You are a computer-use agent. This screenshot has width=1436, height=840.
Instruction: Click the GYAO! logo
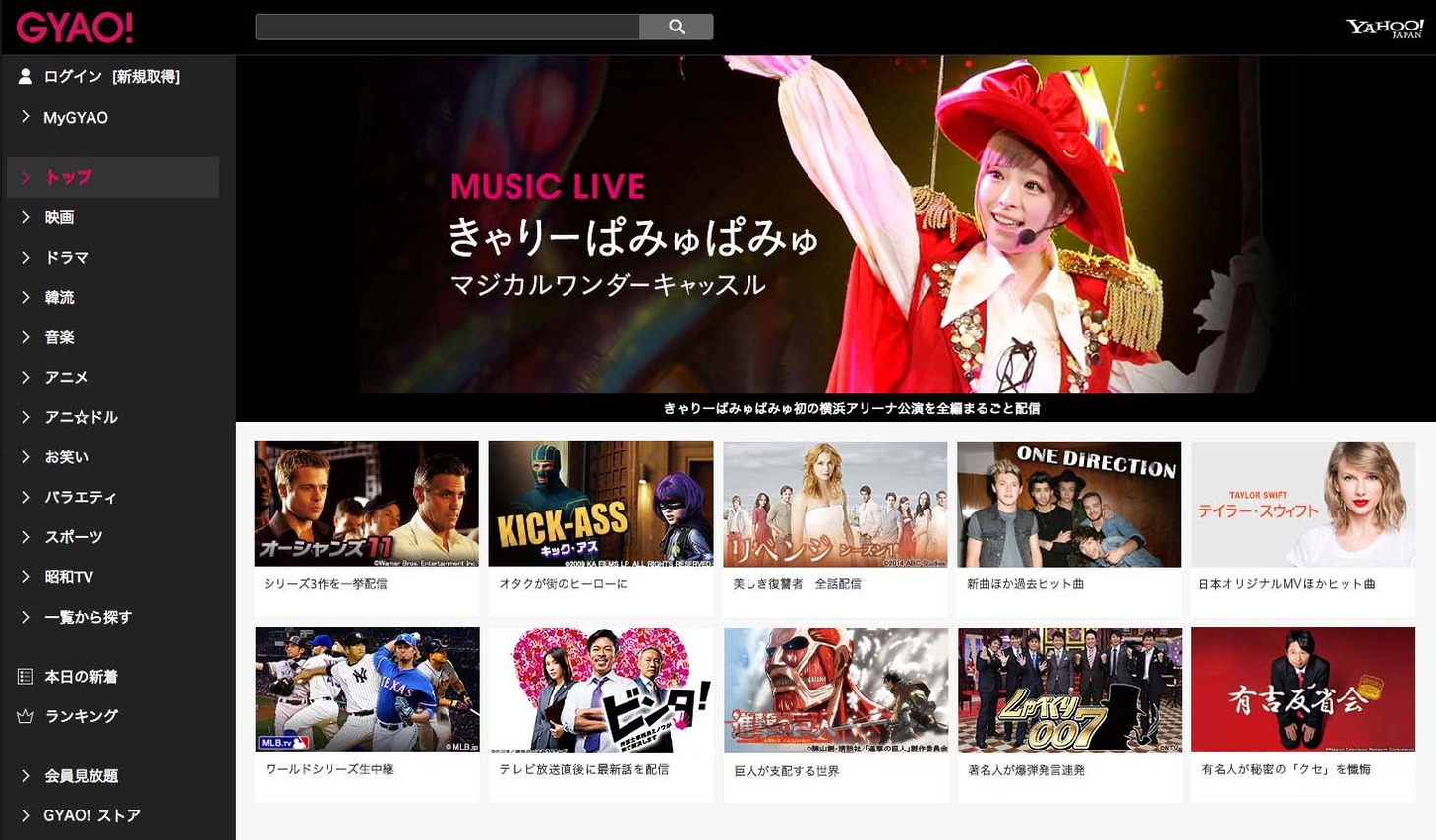[x=74, y=28]
